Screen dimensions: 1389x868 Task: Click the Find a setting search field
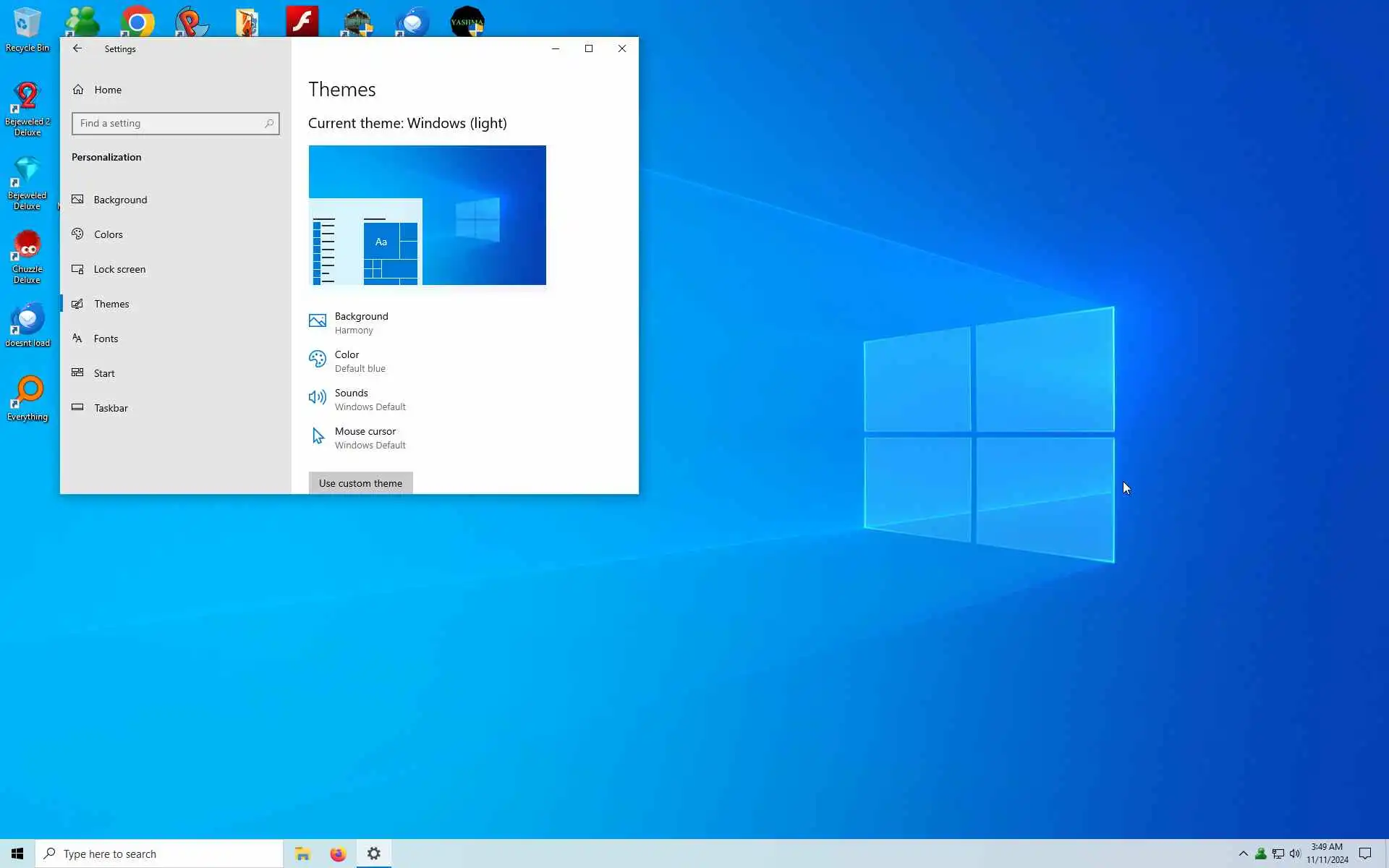click(x=168, y=124)
